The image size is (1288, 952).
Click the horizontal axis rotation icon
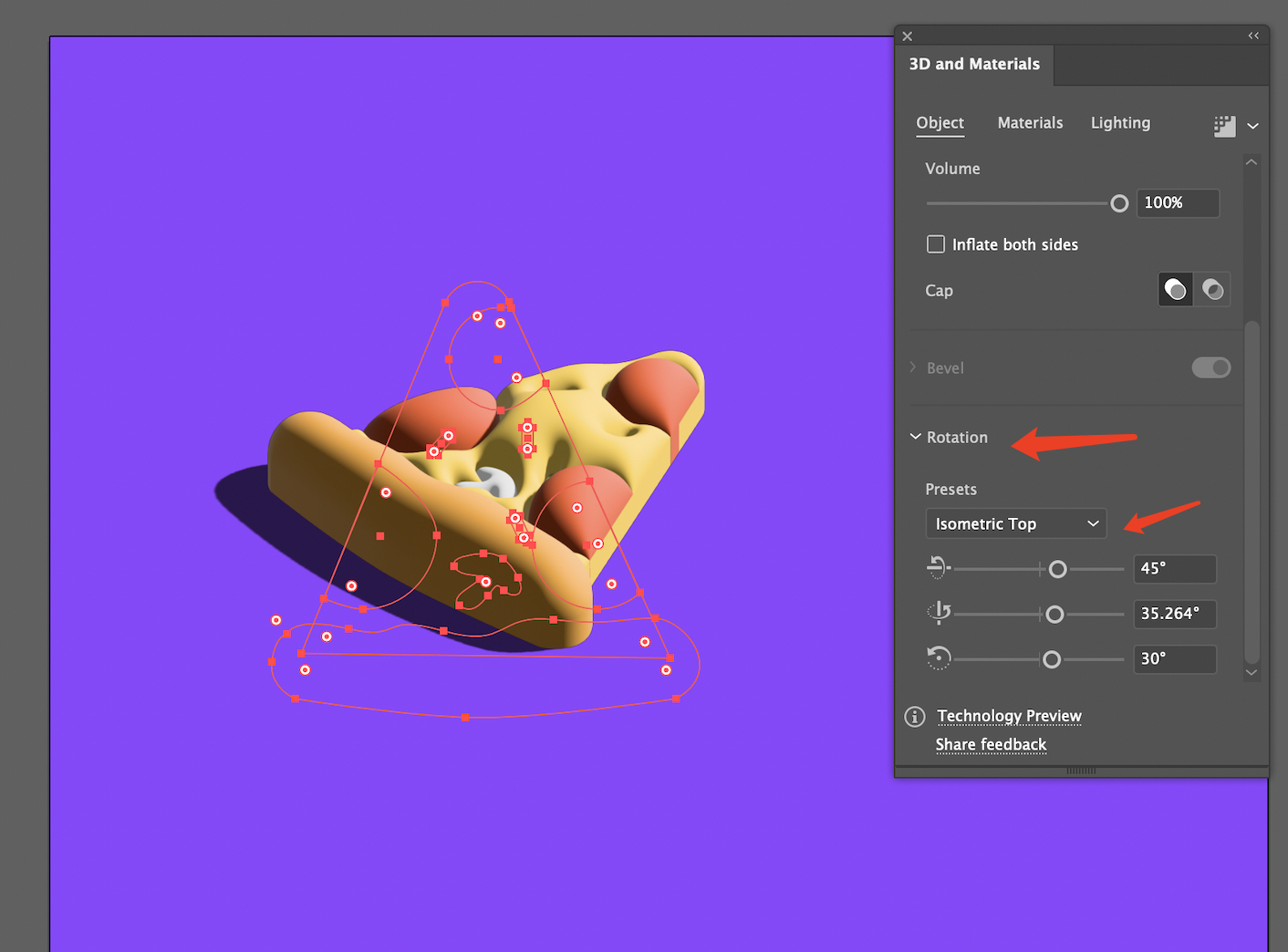(938, 568)
